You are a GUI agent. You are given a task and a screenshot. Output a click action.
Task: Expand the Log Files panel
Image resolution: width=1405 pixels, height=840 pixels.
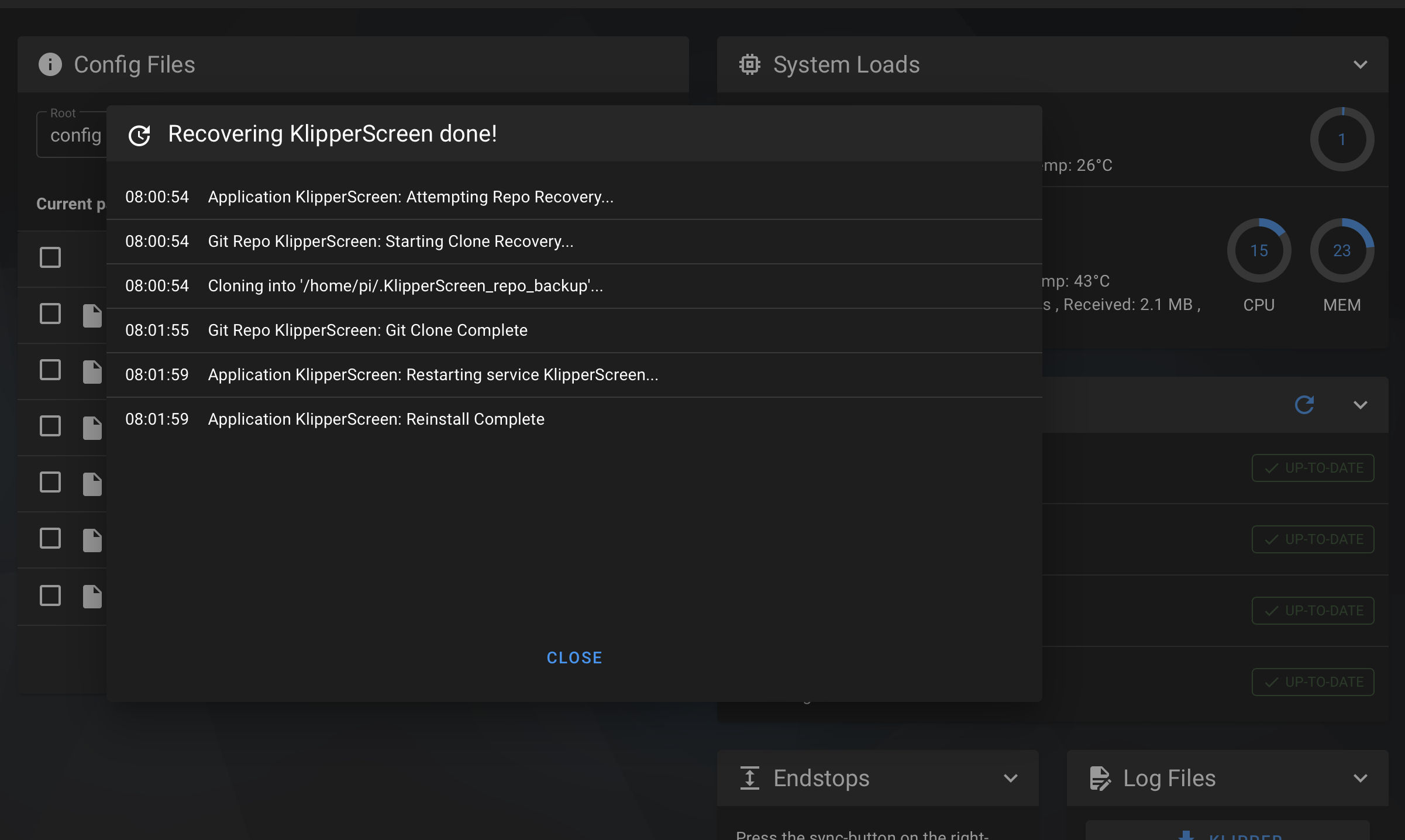1361,778
